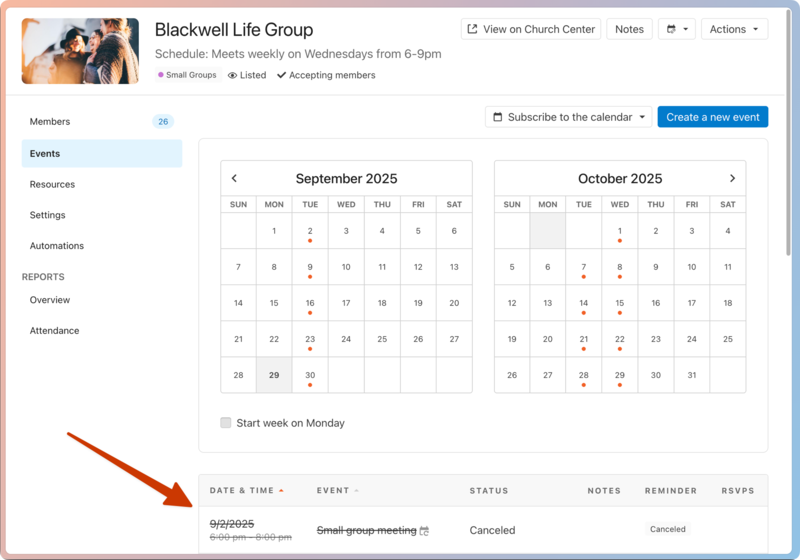
Task: Open the Attendance report
Action: [x=55, y=331]
